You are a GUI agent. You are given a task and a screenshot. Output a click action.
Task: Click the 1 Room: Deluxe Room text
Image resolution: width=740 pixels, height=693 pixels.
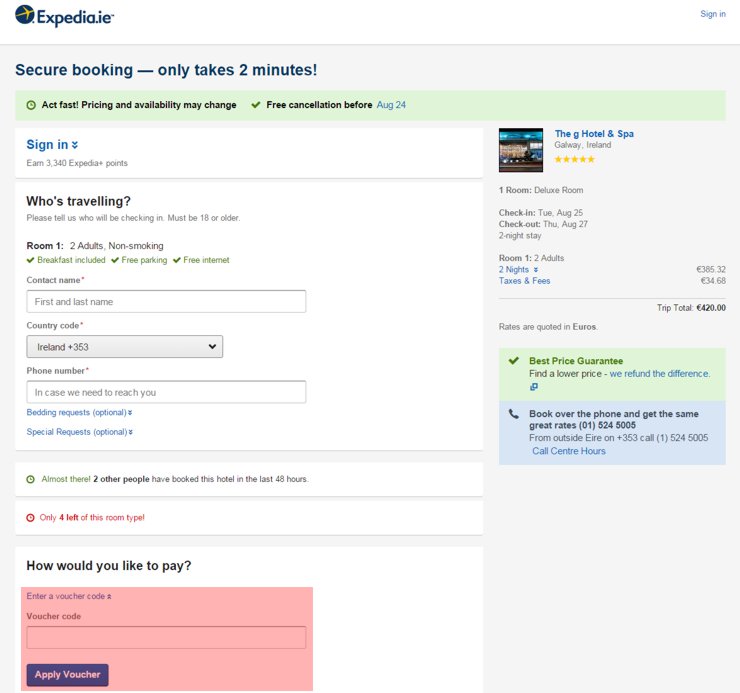pyautogui.click(x=541, y=190)
